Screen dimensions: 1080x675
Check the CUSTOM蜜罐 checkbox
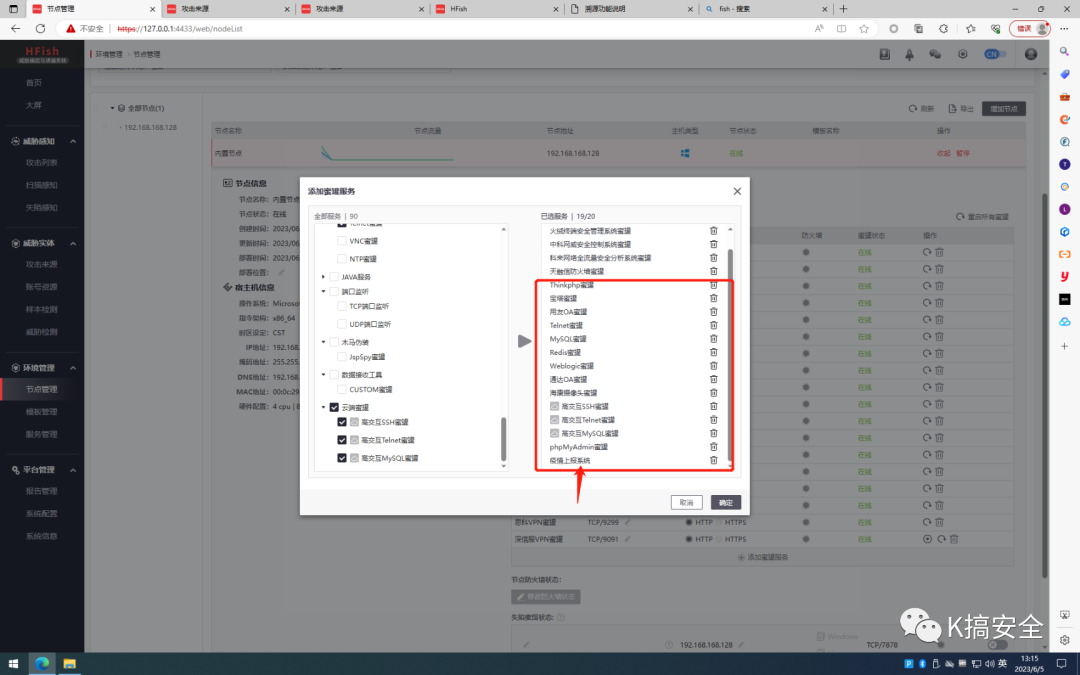(x=342, y=390)
